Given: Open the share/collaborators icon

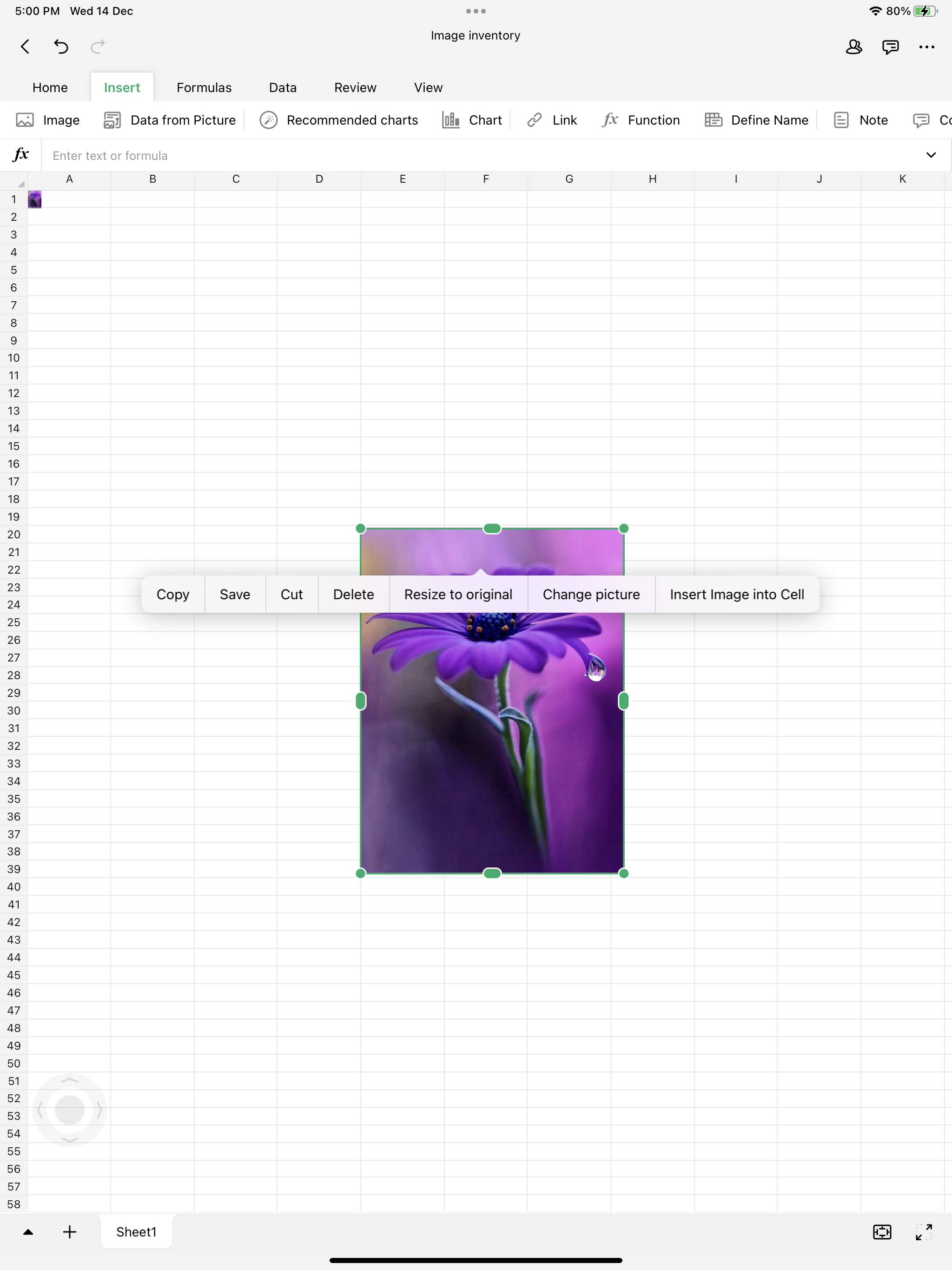Looking at the screenshot, I should coord(853,47).
